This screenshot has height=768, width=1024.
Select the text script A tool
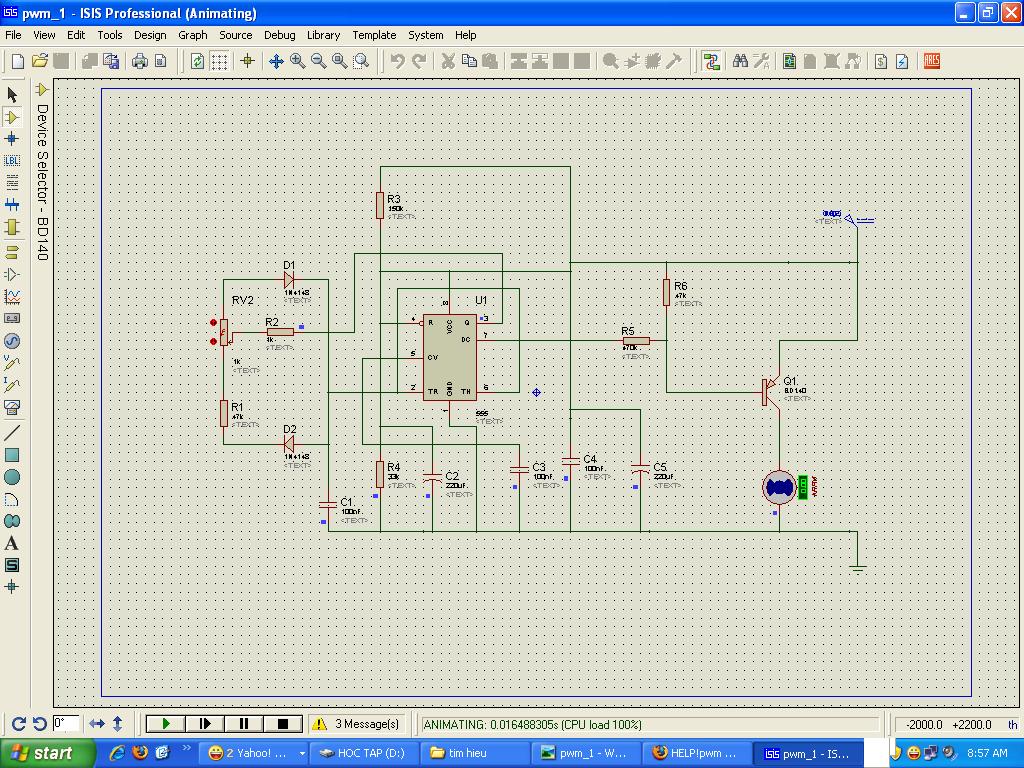pos(12,543)
